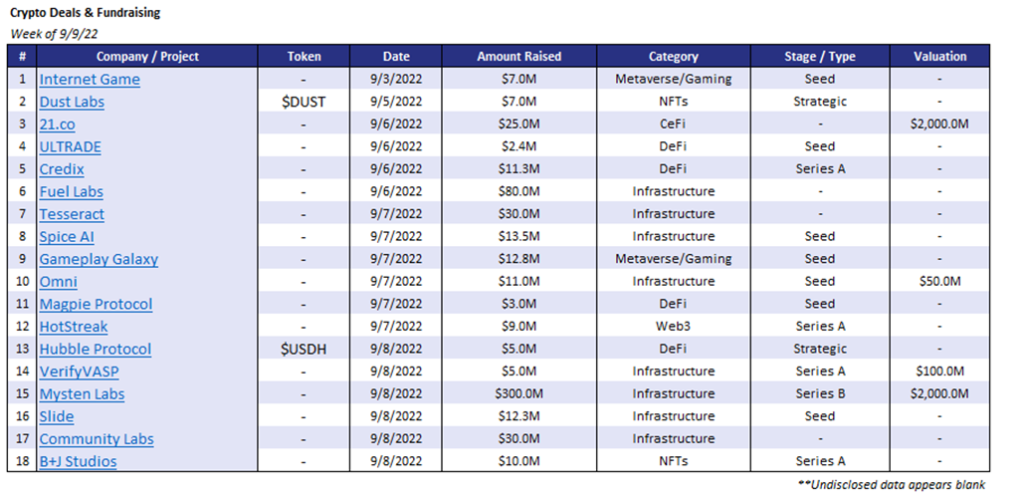Follow the 21.co hyperlink

(57, 125)
